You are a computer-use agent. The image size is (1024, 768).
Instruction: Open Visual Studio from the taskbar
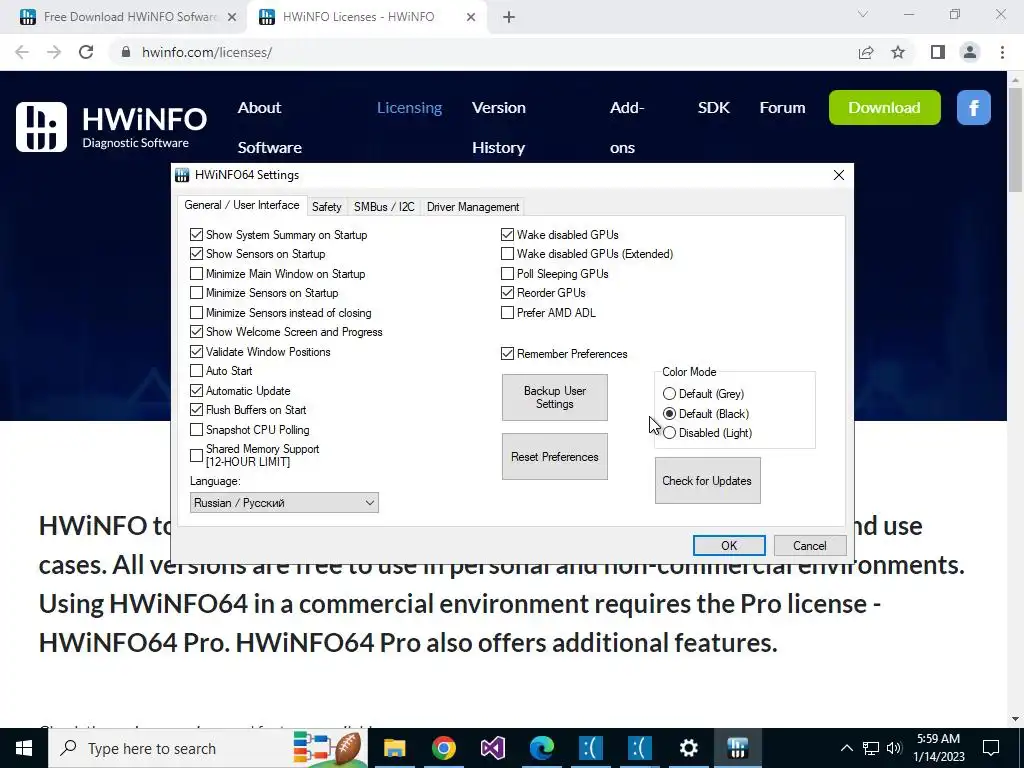(492, 748)
